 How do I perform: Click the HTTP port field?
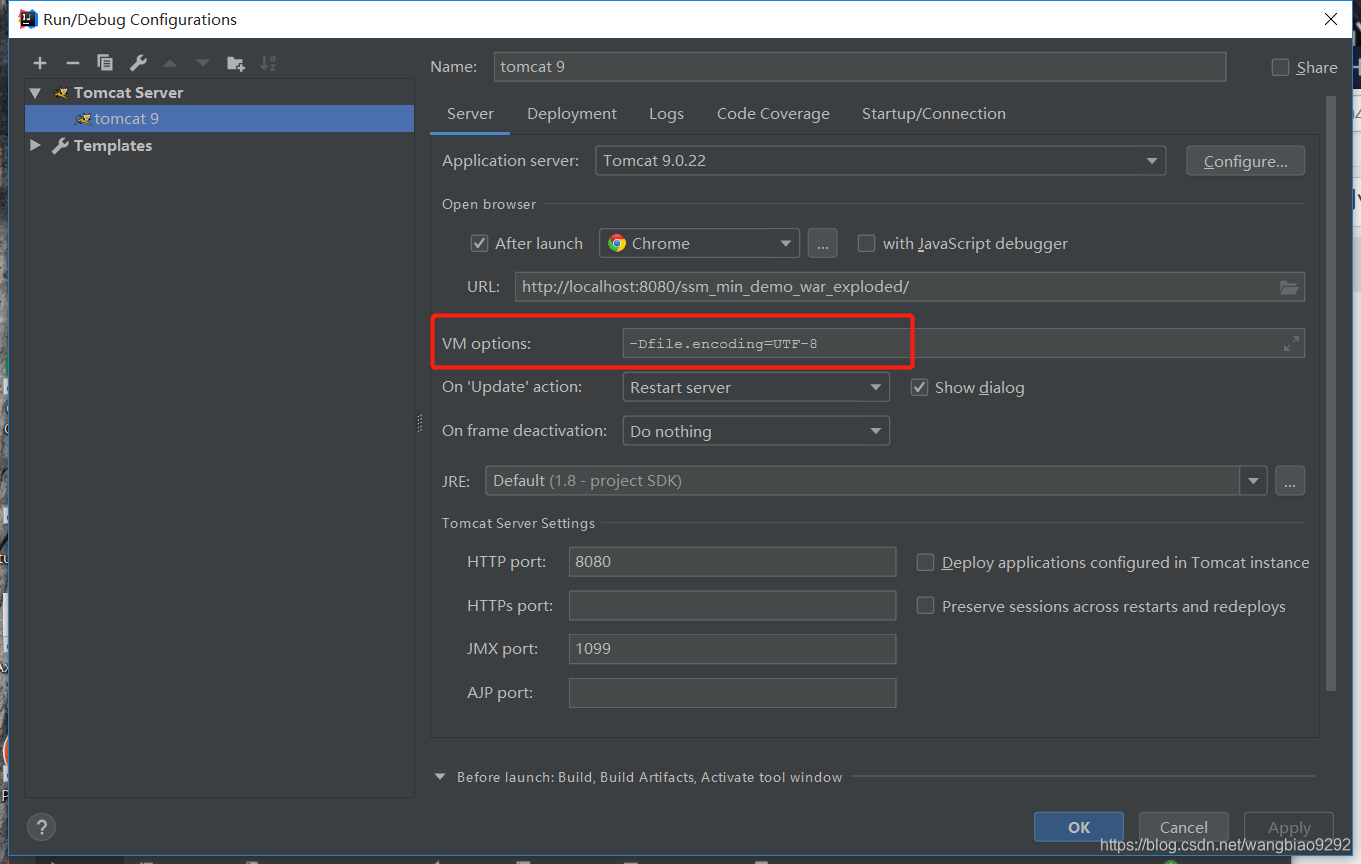tap(732, 562)
